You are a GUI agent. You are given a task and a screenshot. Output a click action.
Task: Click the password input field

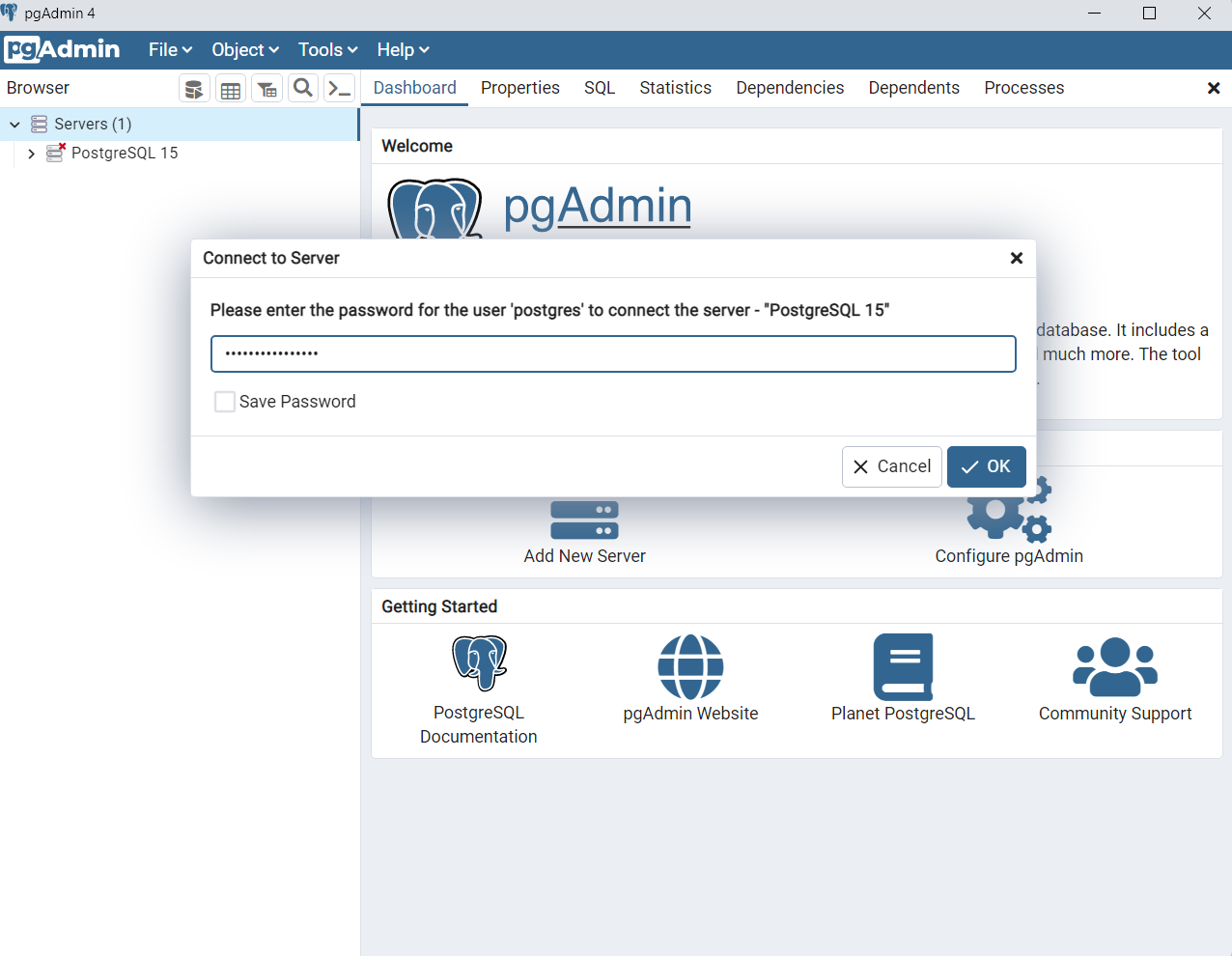(613, 353)
